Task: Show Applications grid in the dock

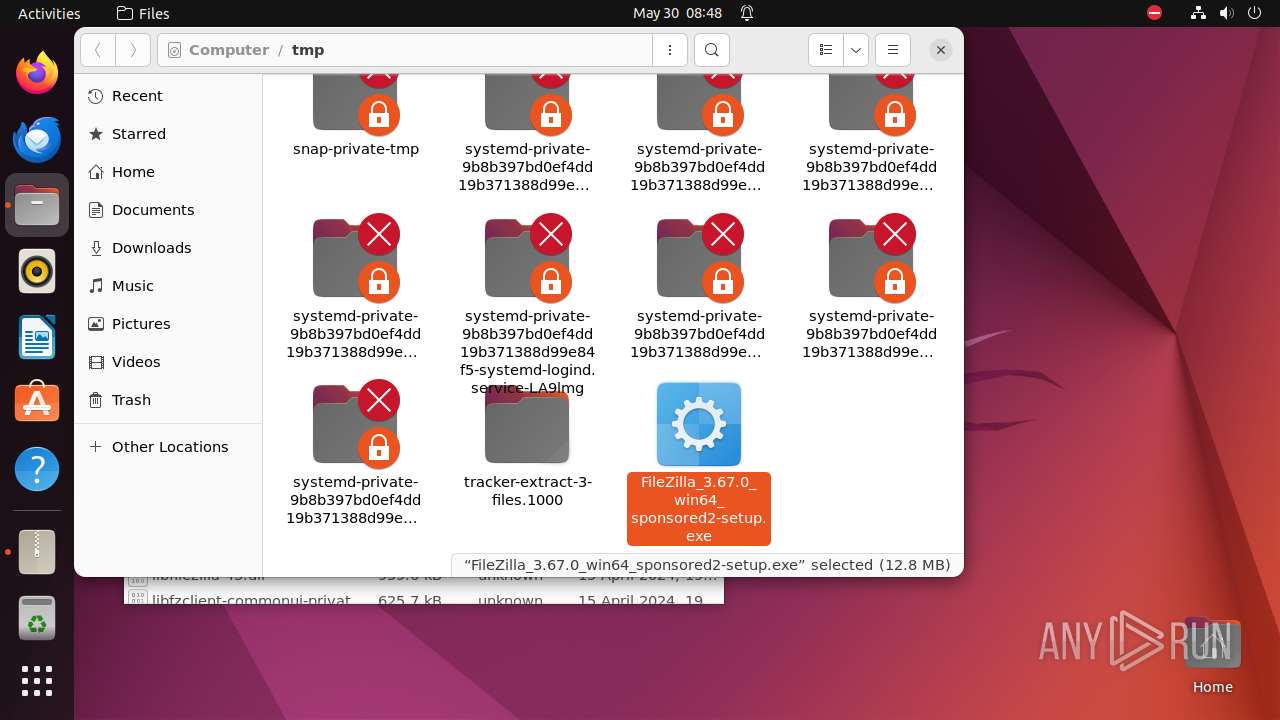Action: pos(37,681)
